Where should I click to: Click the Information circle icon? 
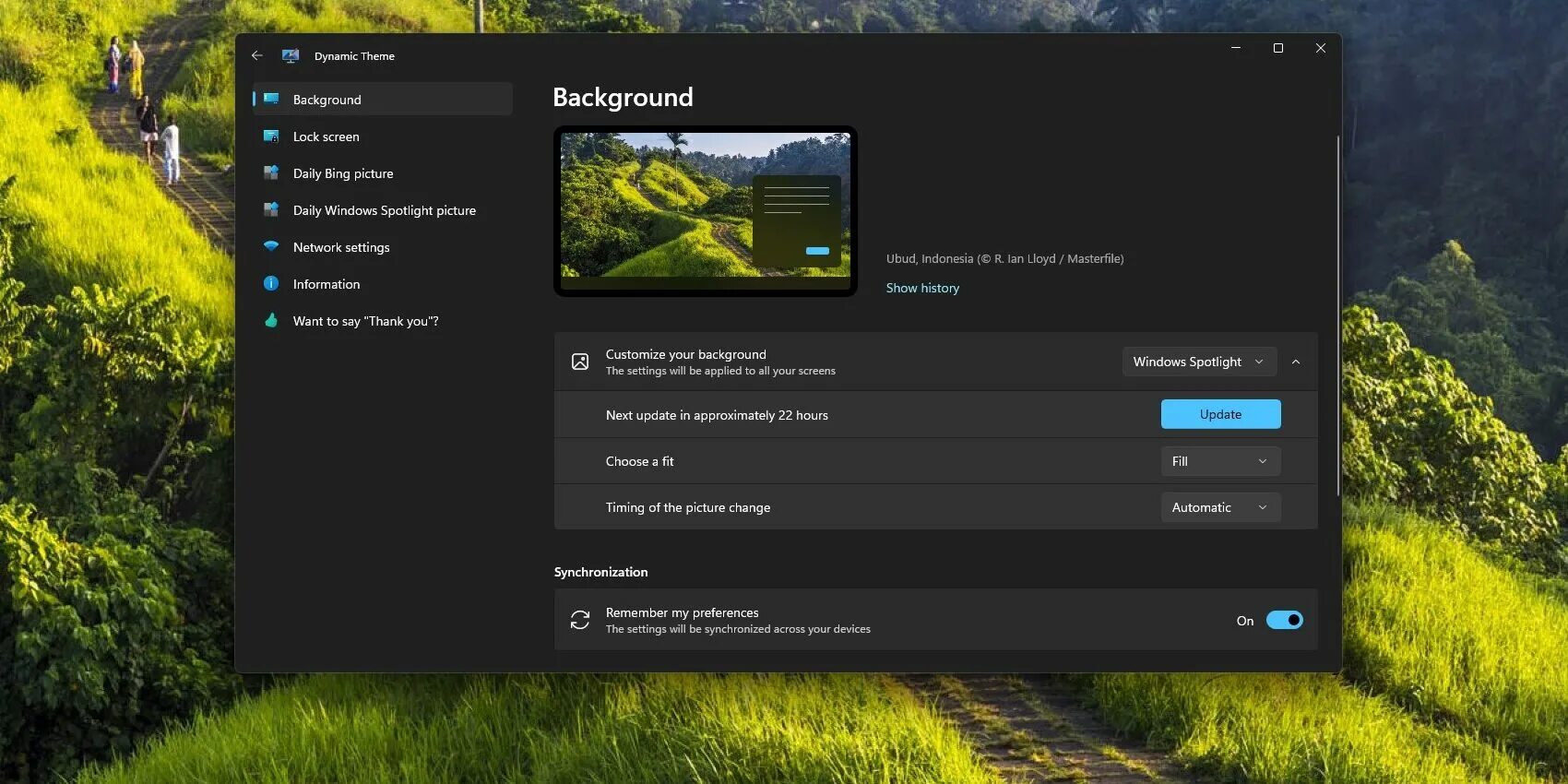tap(271, 283)
